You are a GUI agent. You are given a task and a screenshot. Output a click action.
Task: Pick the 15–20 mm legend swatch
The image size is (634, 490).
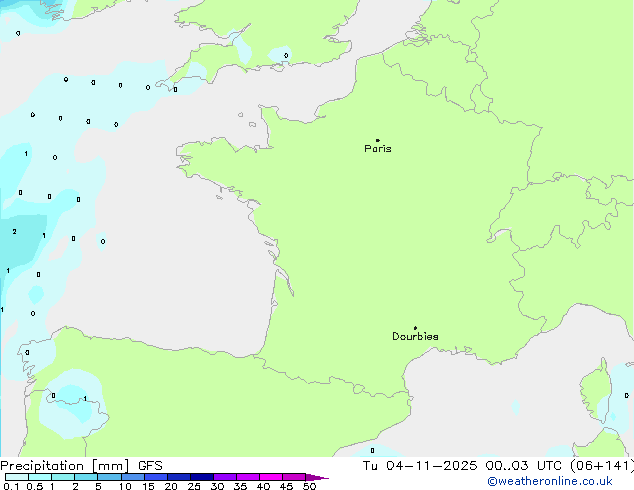click(155, 477)
